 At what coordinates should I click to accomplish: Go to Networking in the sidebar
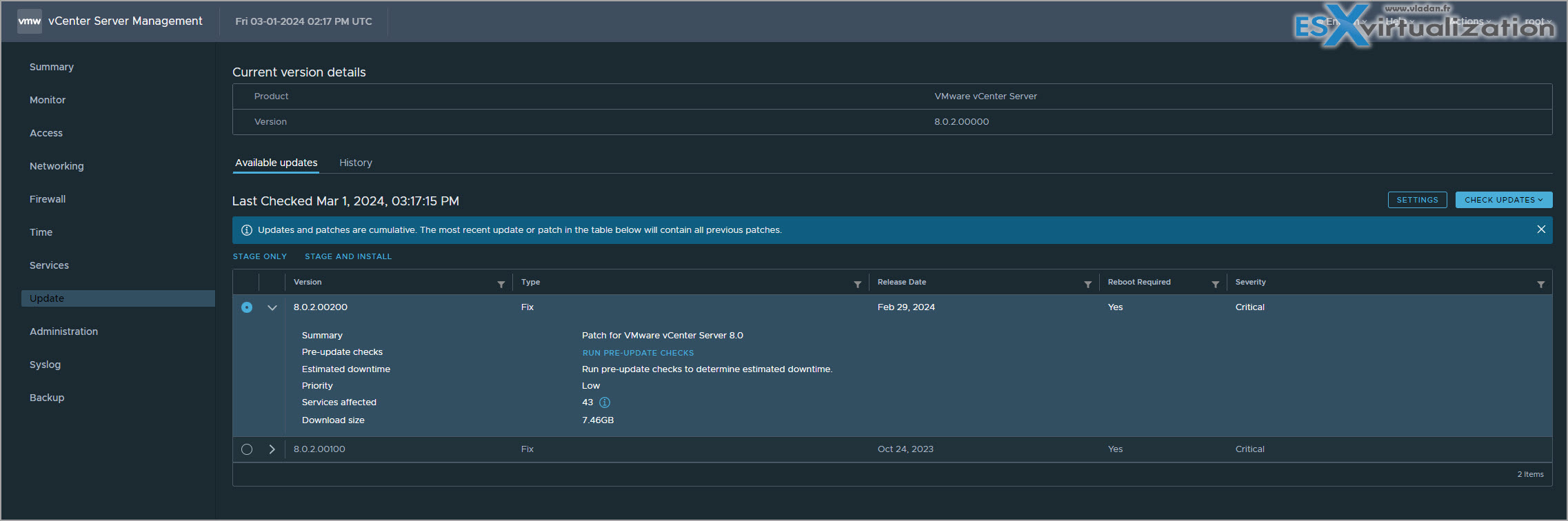pyautogui.click(x=57, y=166)
